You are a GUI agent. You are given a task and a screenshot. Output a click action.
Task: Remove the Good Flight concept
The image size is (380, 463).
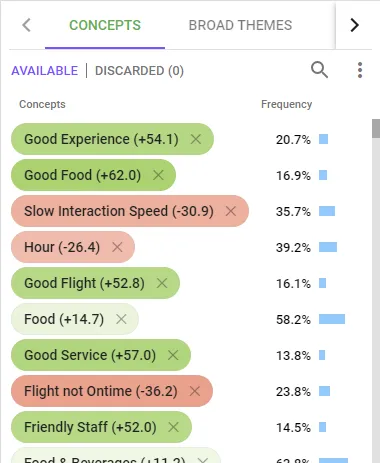[x=162, y=283]
